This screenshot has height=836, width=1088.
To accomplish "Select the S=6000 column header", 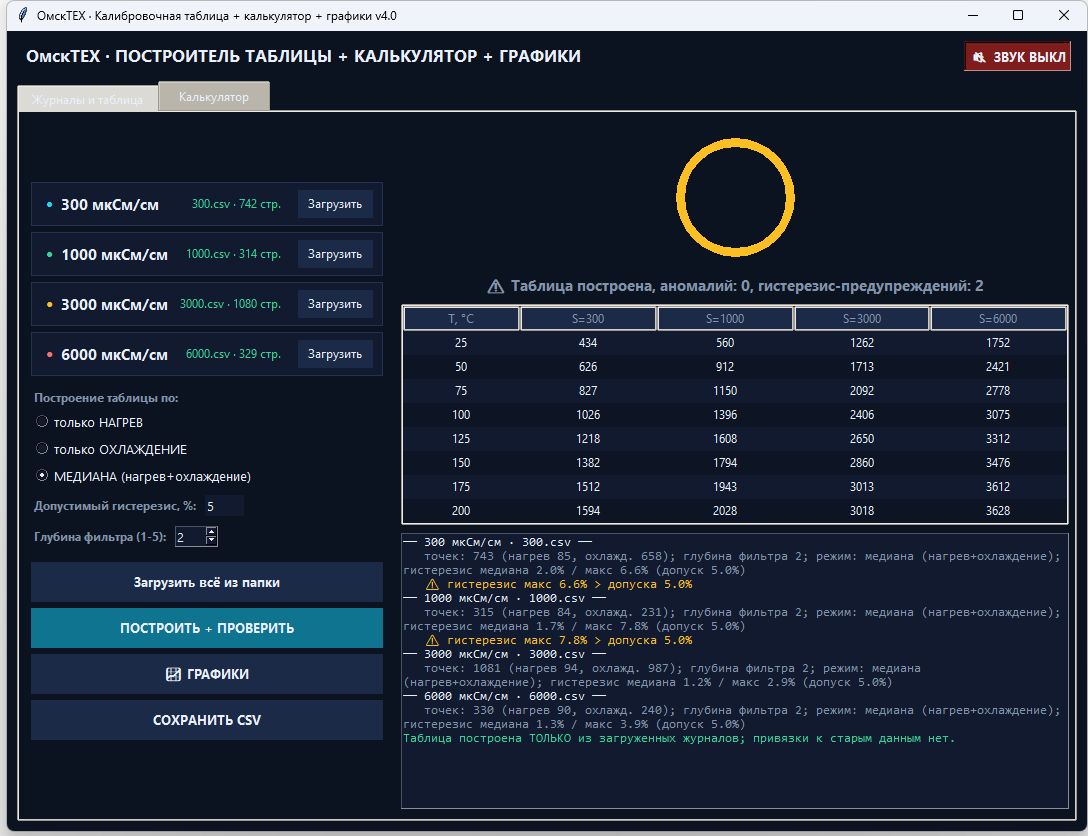I will [998, 318].
